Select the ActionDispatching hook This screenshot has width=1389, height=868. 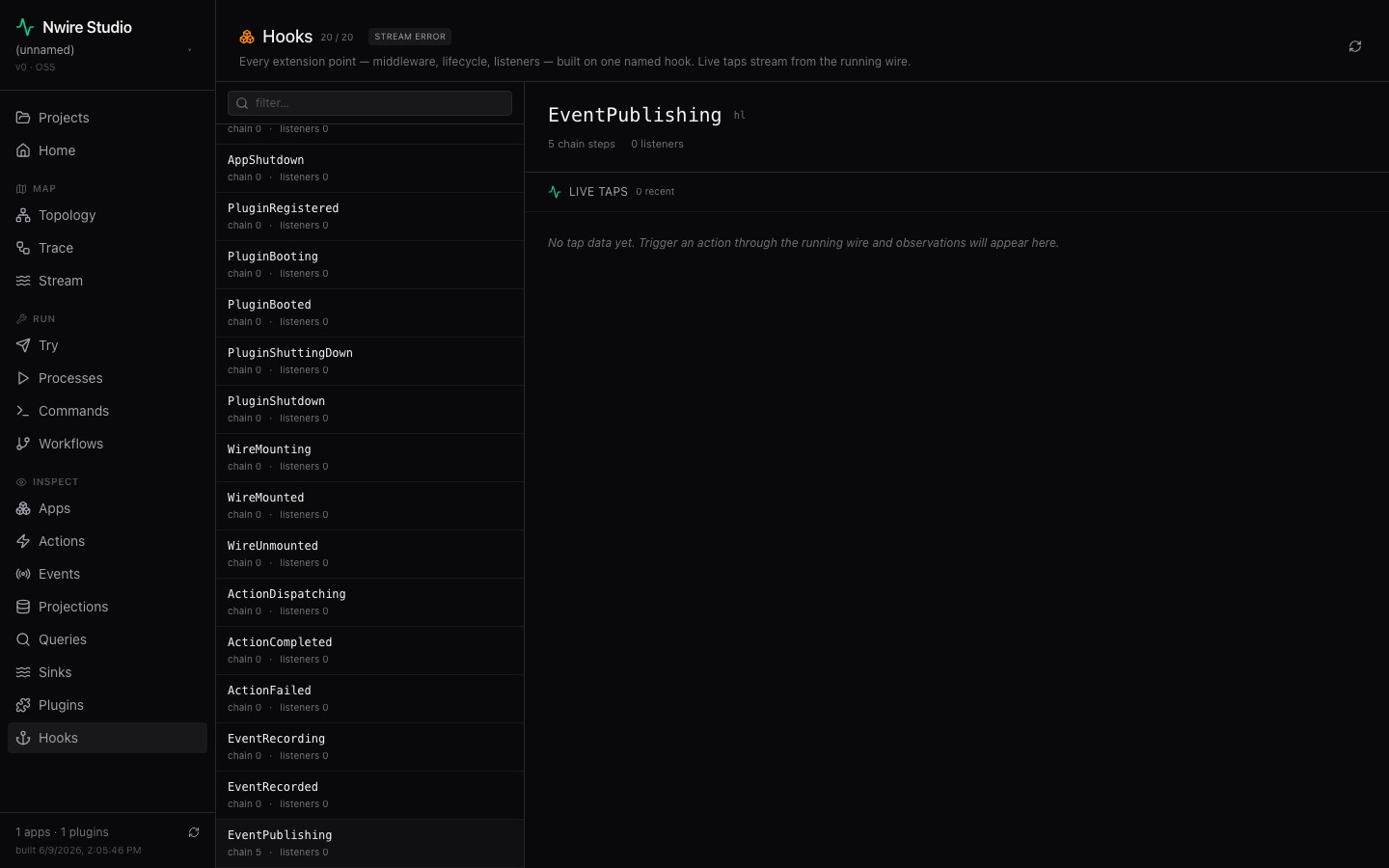(369, 603)
